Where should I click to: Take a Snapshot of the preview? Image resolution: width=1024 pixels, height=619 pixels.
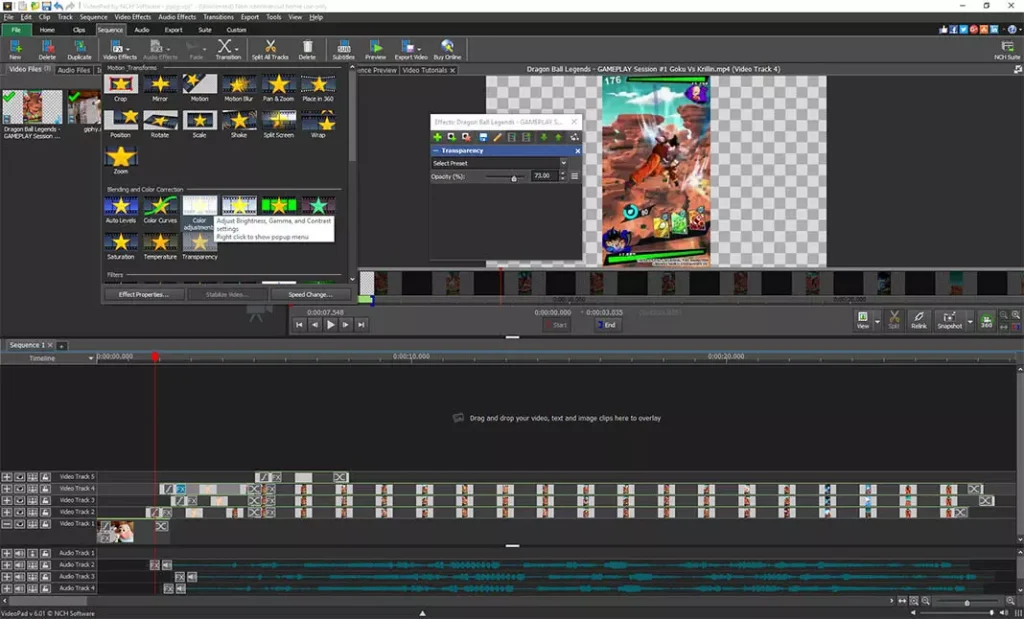[x=948, y=319]
